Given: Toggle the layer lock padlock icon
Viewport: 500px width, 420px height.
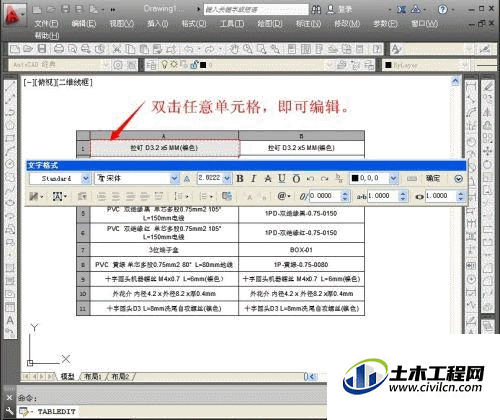Looking at the screenshot, I should (193, 65).
